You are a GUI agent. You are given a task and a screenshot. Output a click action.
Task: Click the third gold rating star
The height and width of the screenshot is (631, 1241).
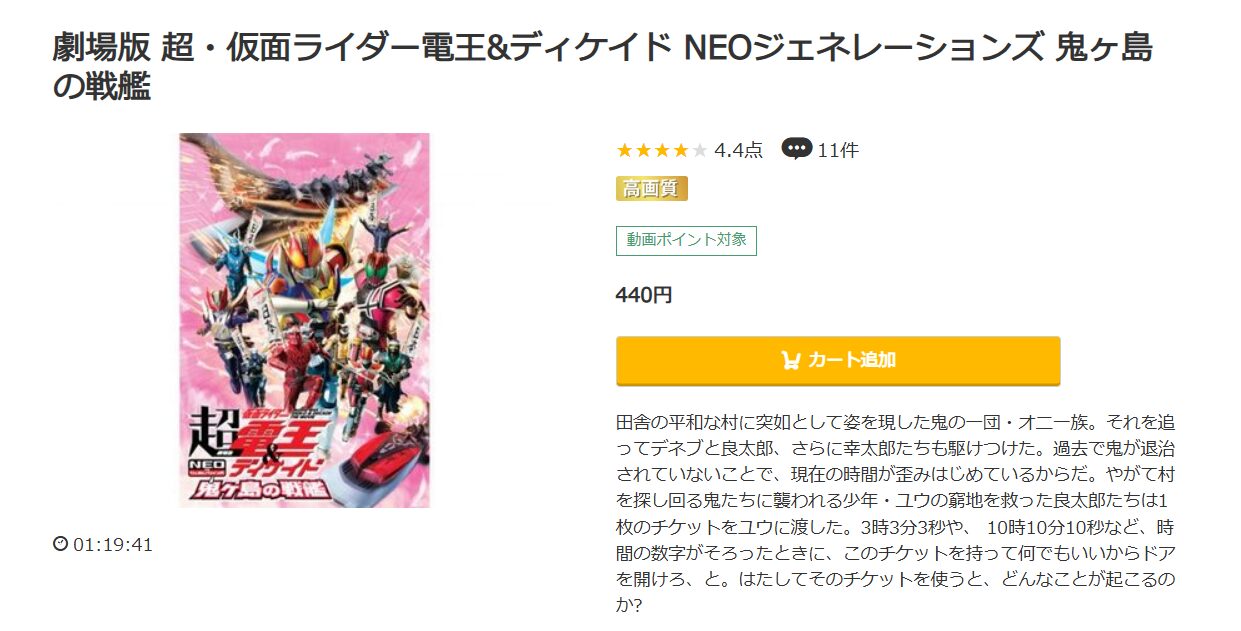click(662, 151)
